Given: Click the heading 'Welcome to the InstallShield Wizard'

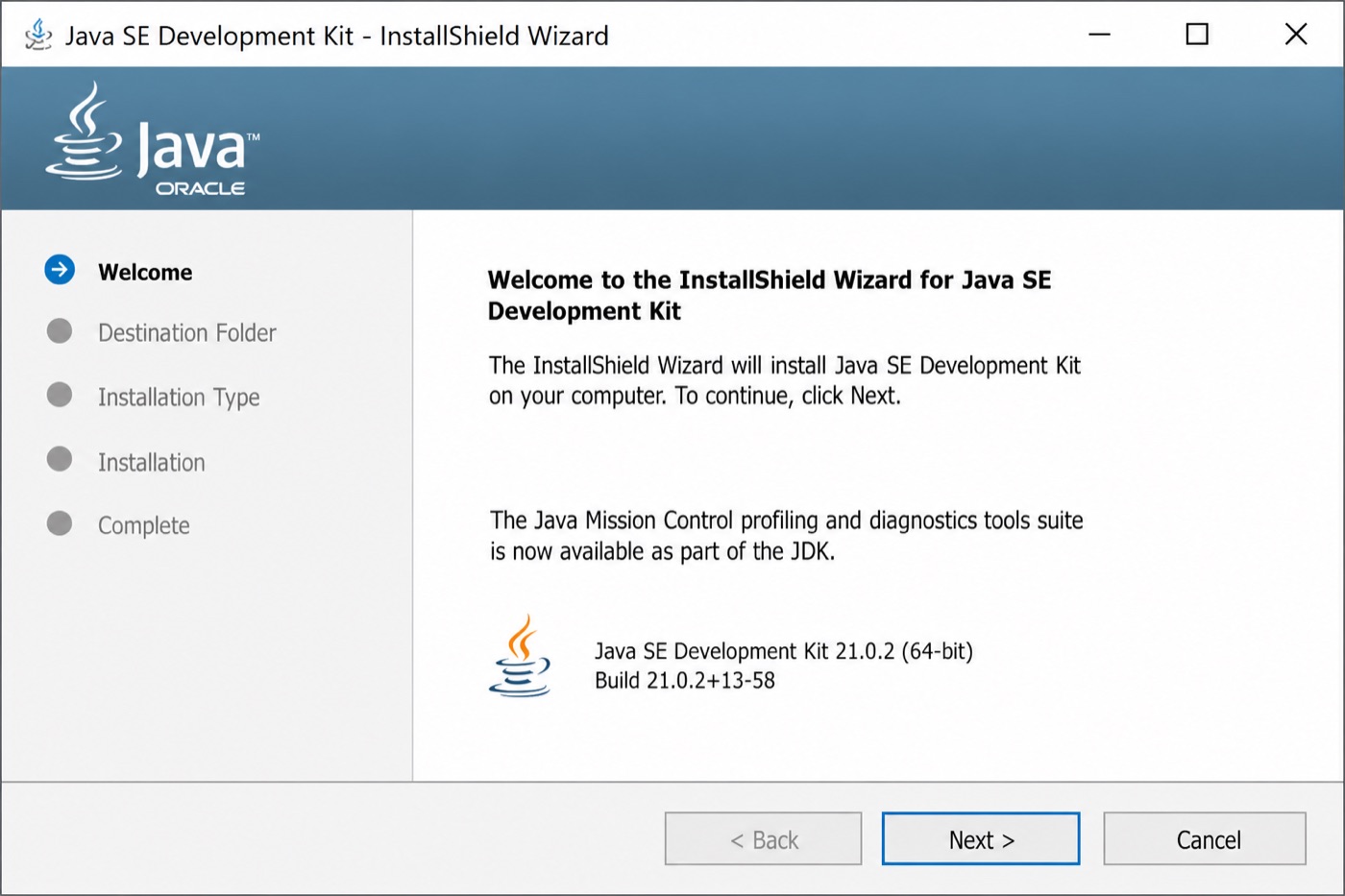Looking at the screenshot, I should (770, 295).
